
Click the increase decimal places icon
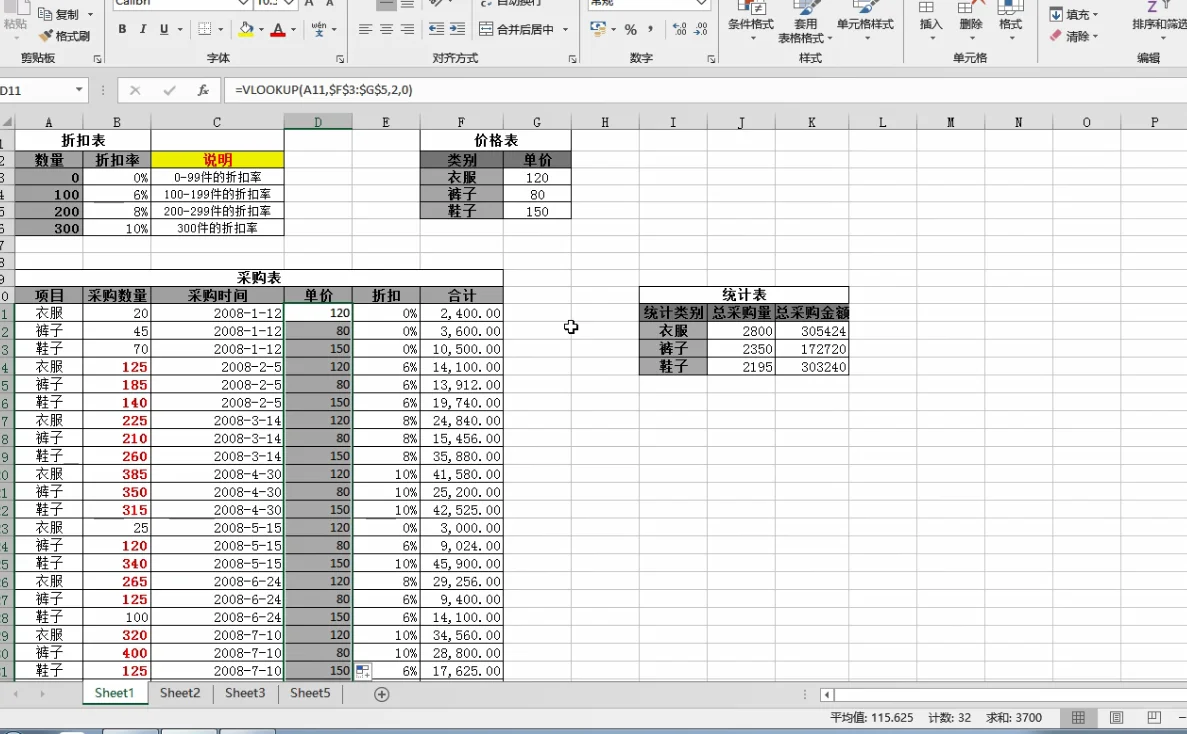point(679,30)
